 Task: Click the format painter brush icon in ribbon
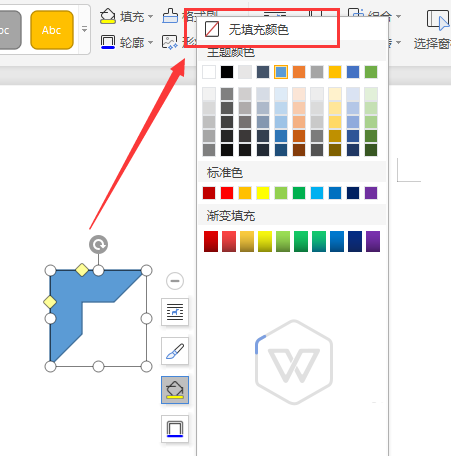click(x=170, y=16)
